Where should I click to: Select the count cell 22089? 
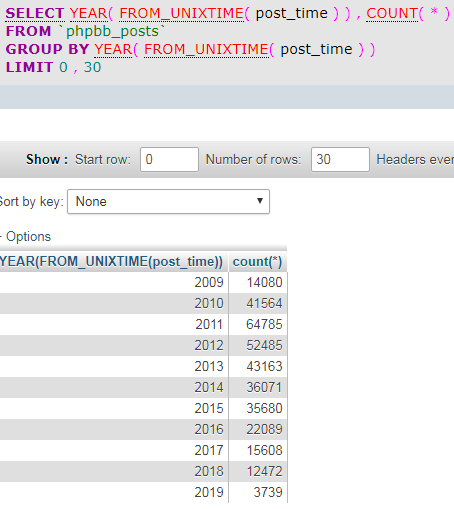[x=264, y=429]
